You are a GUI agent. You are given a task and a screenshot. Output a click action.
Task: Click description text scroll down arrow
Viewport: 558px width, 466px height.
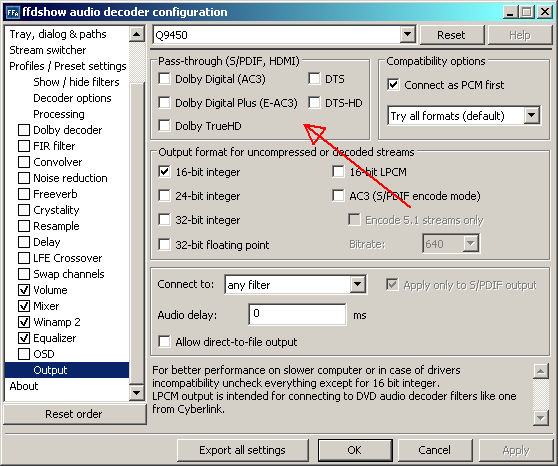(x=541, y=418)
